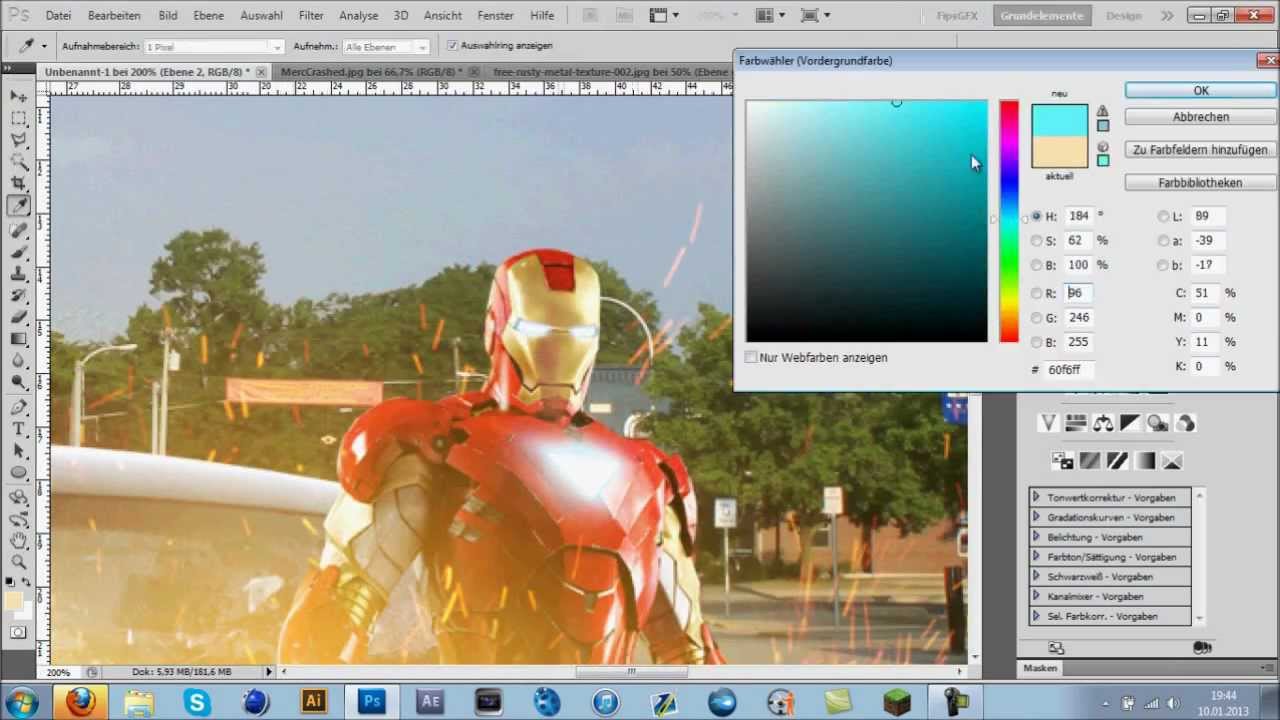Open the Bearbeiten menu
This screenshot has height=720, width=1280.
[114, 16]
